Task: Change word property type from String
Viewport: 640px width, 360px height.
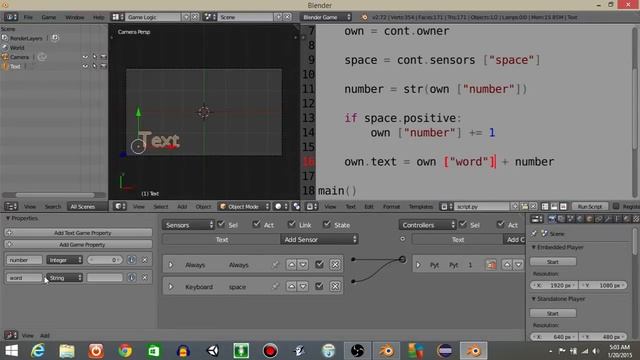Action: click(64, 278)
